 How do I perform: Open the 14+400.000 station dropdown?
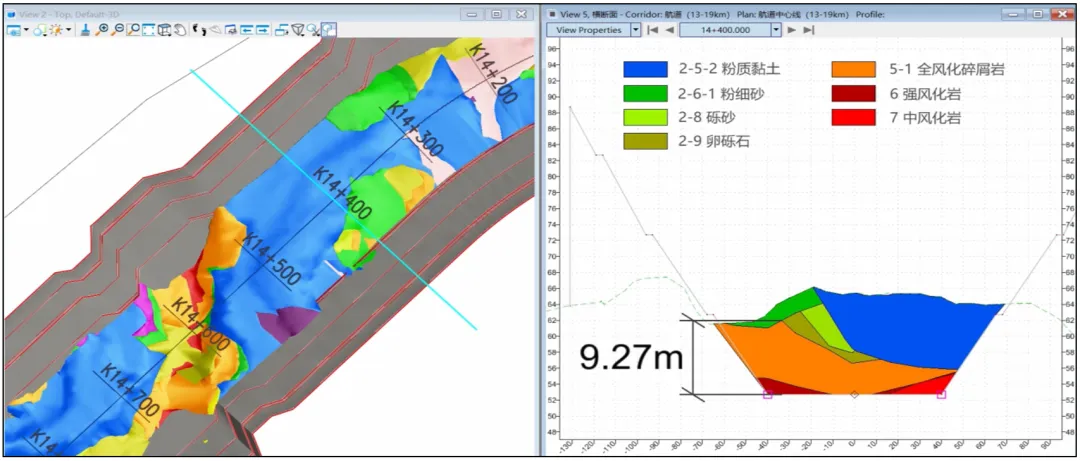777,30
